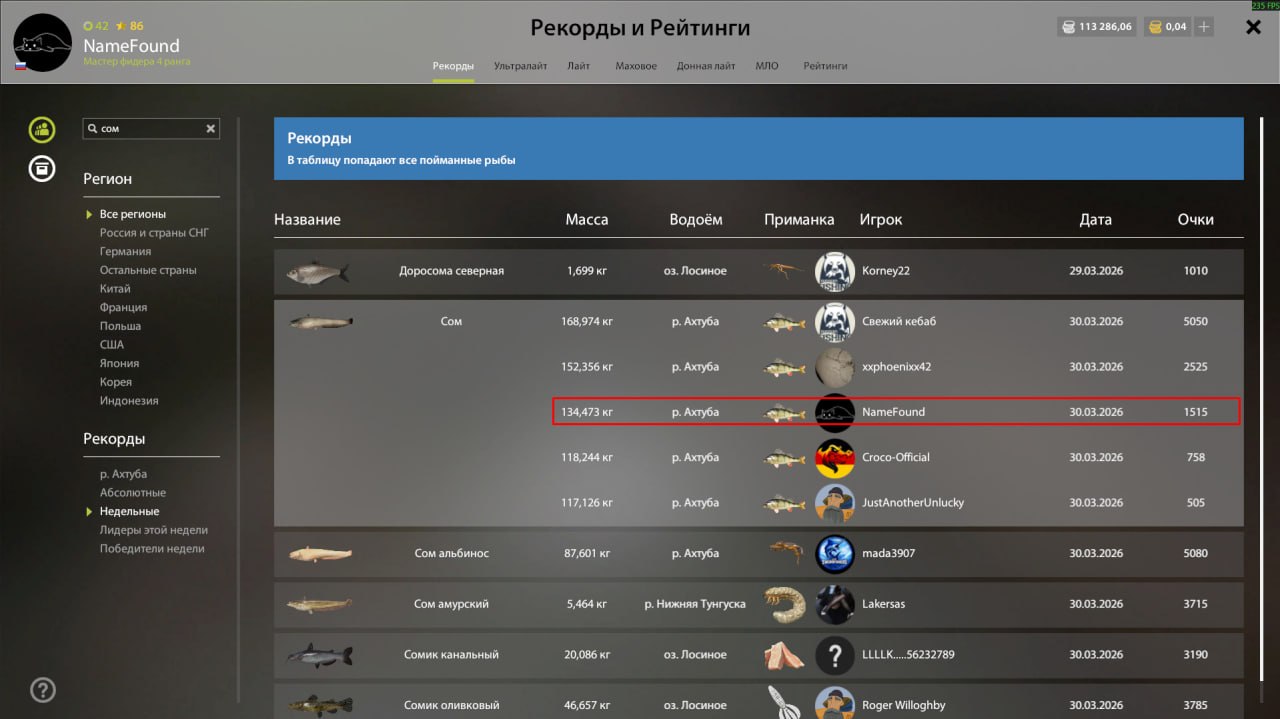Click the bait icon in Lakersas row
The height and width of the screenshot is (719, 1280).
pos(785,604)
